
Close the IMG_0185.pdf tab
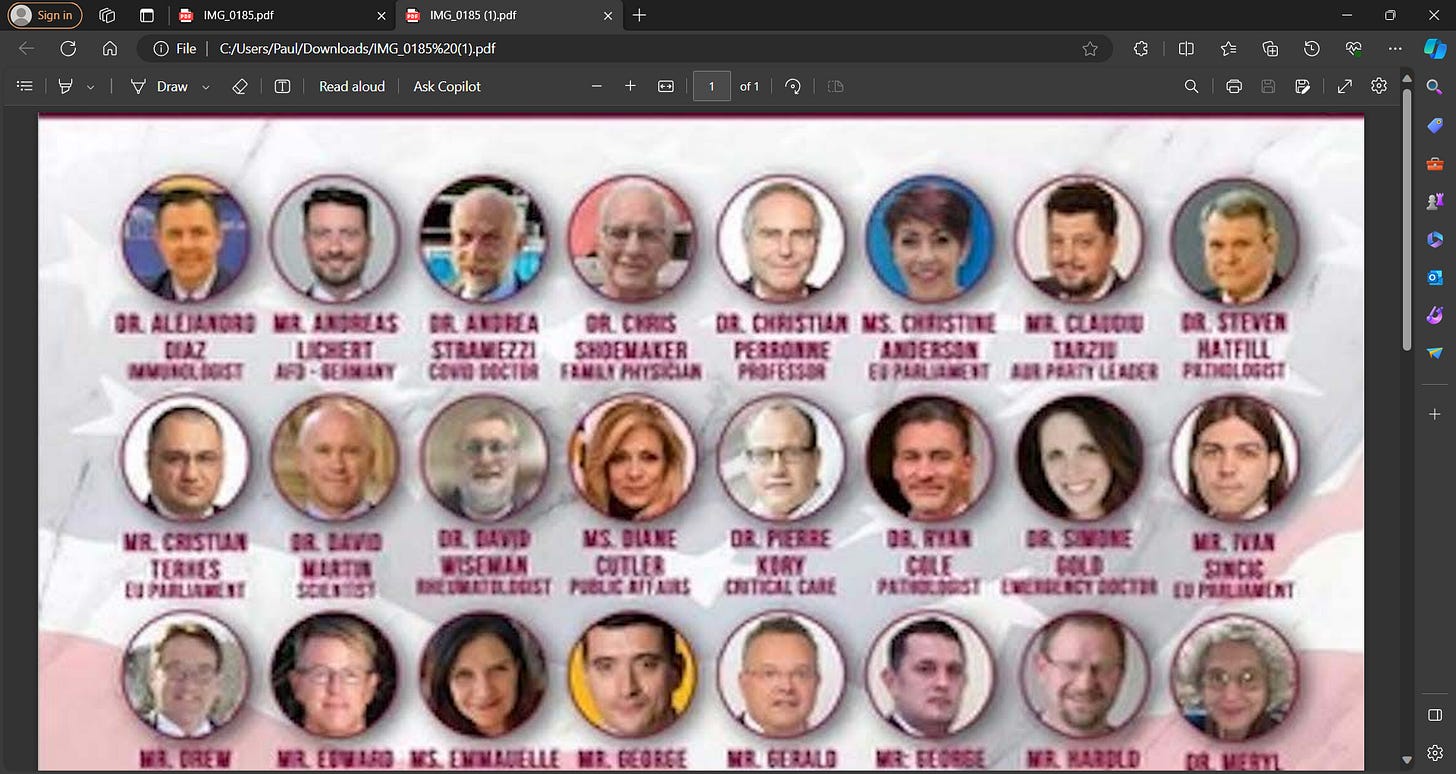381,15
